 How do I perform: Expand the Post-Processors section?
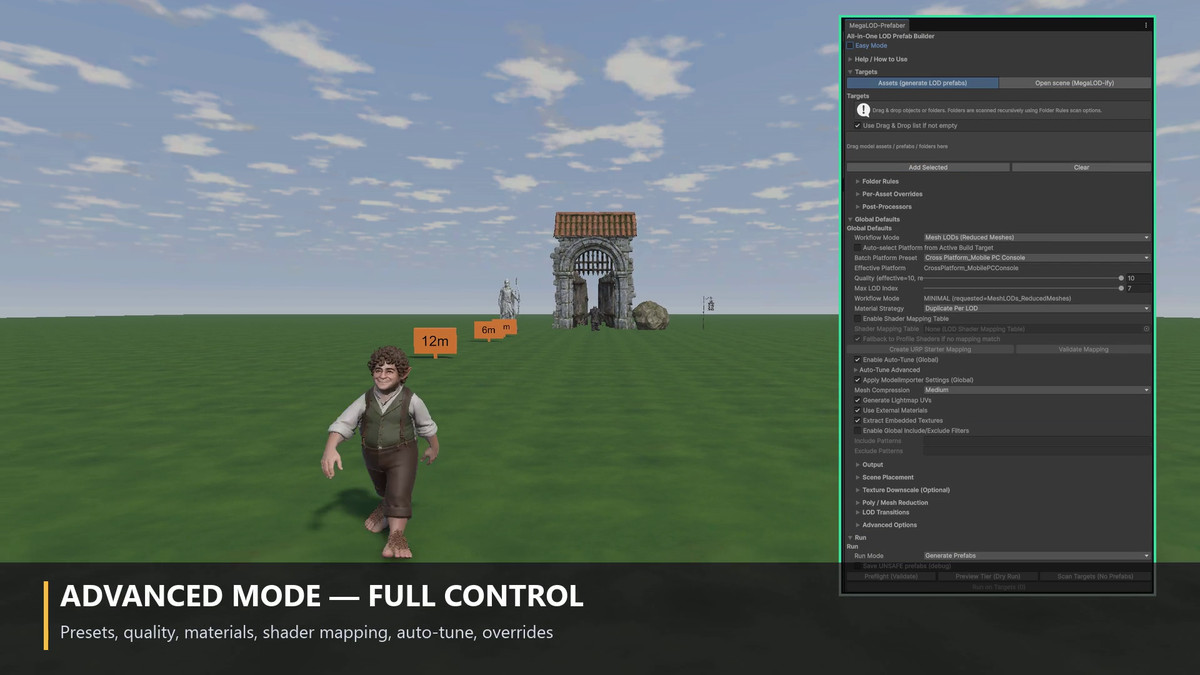(x=858, y=207)
